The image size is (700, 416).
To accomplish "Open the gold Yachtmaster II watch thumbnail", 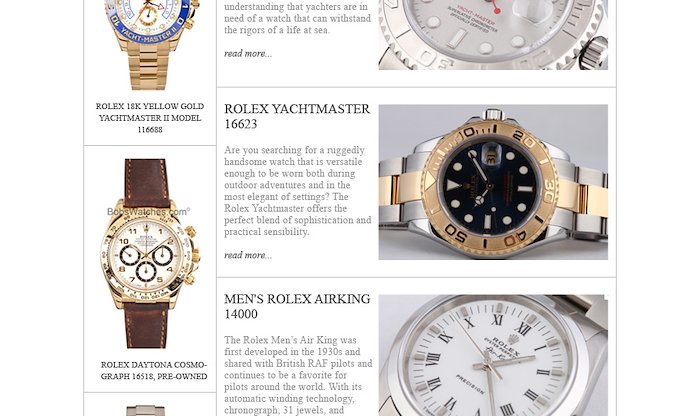I will pyautogui.click(x=150, y=45).
